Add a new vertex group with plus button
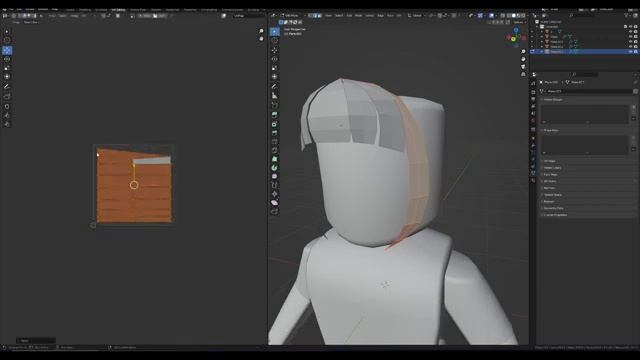 click(633, 107)
